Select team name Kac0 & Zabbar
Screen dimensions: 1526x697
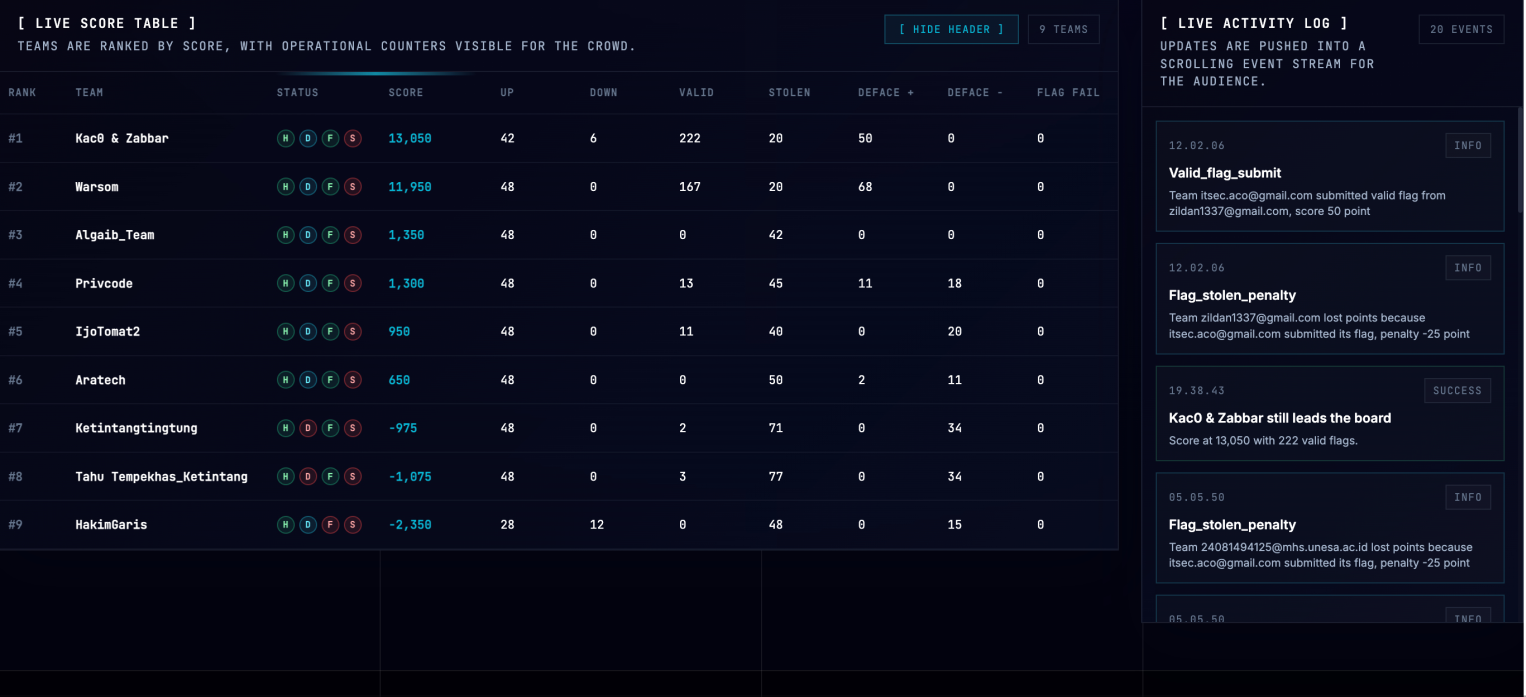[x=122, y=139]
